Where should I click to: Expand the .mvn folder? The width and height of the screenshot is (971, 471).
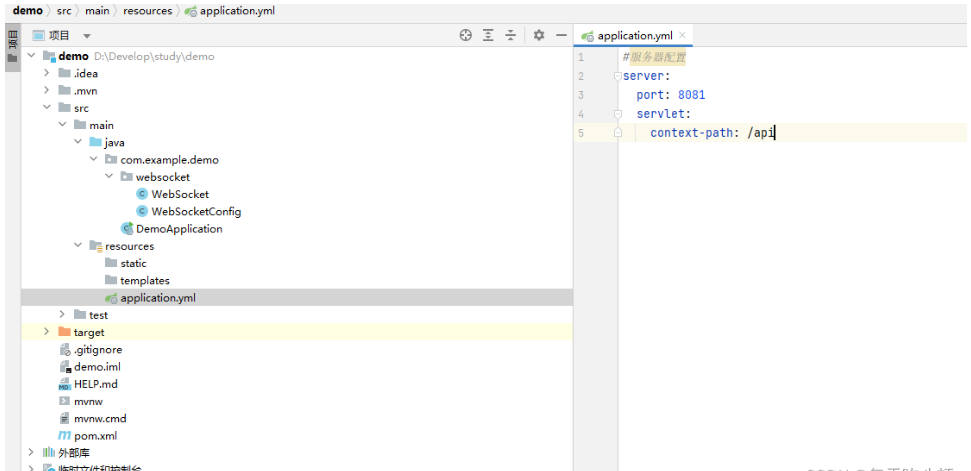coord(46,90)
